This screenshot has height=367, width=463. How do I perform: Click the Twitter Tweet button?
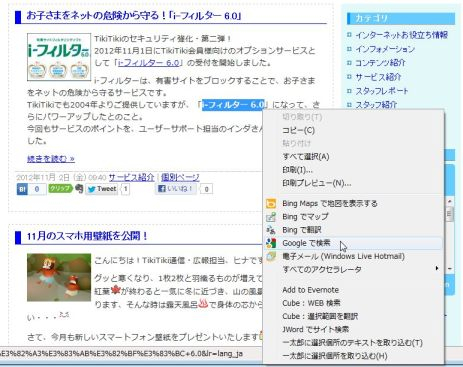(x=102, y=189)
